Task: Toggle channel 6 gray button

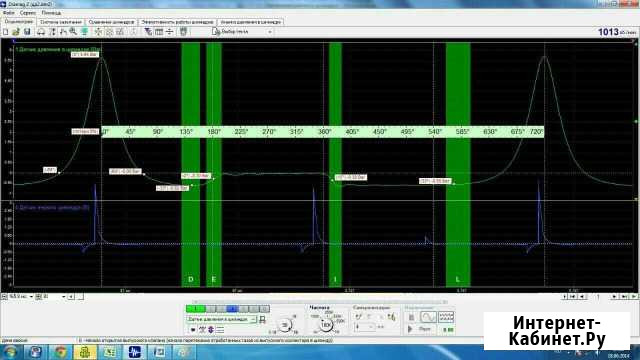Action: coord(243,309)
